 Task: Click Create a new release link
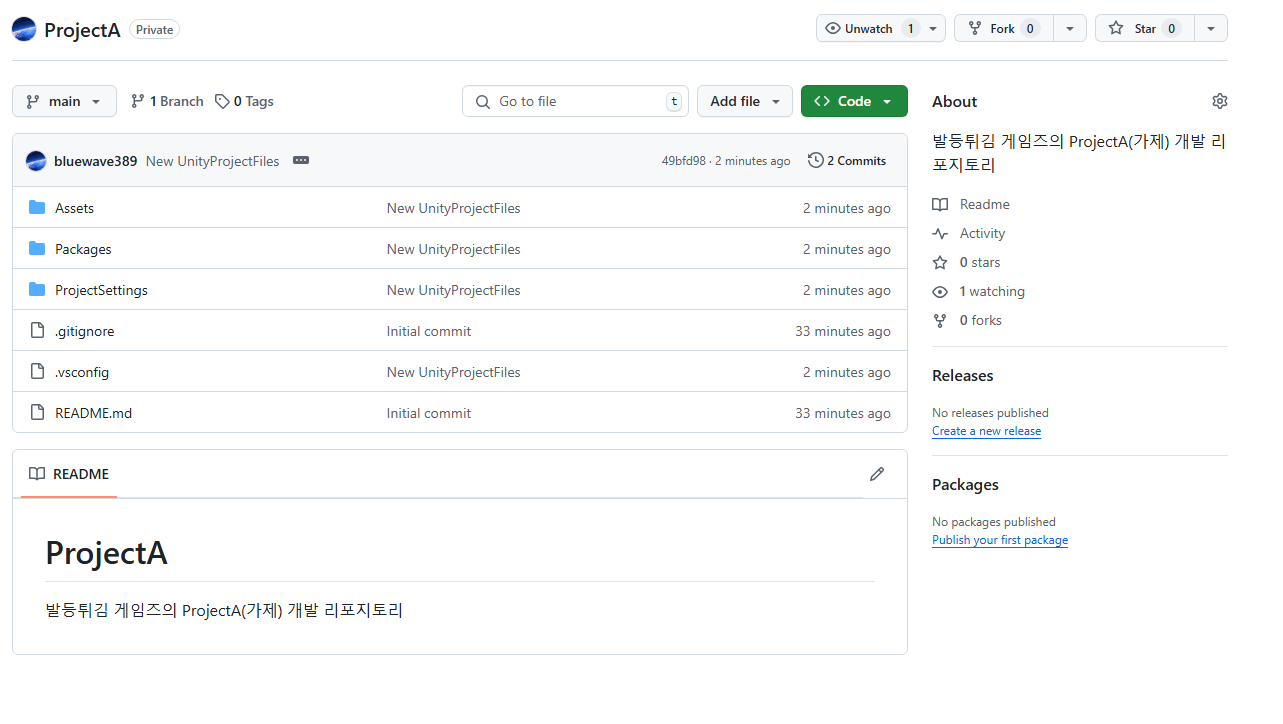(986, 431)
